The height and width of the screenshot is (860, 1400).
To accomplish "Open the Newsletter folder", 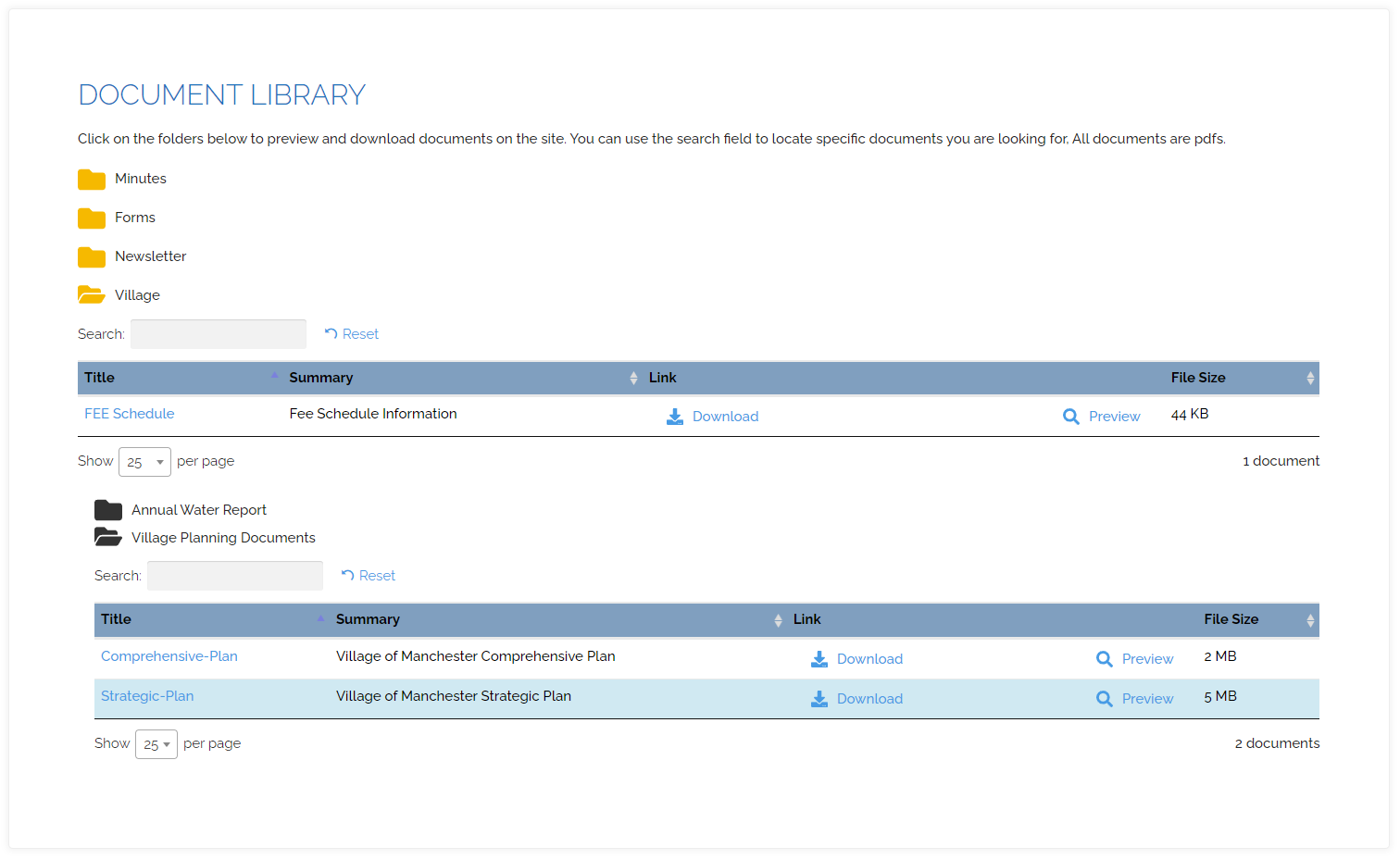I will click(150, 256).
